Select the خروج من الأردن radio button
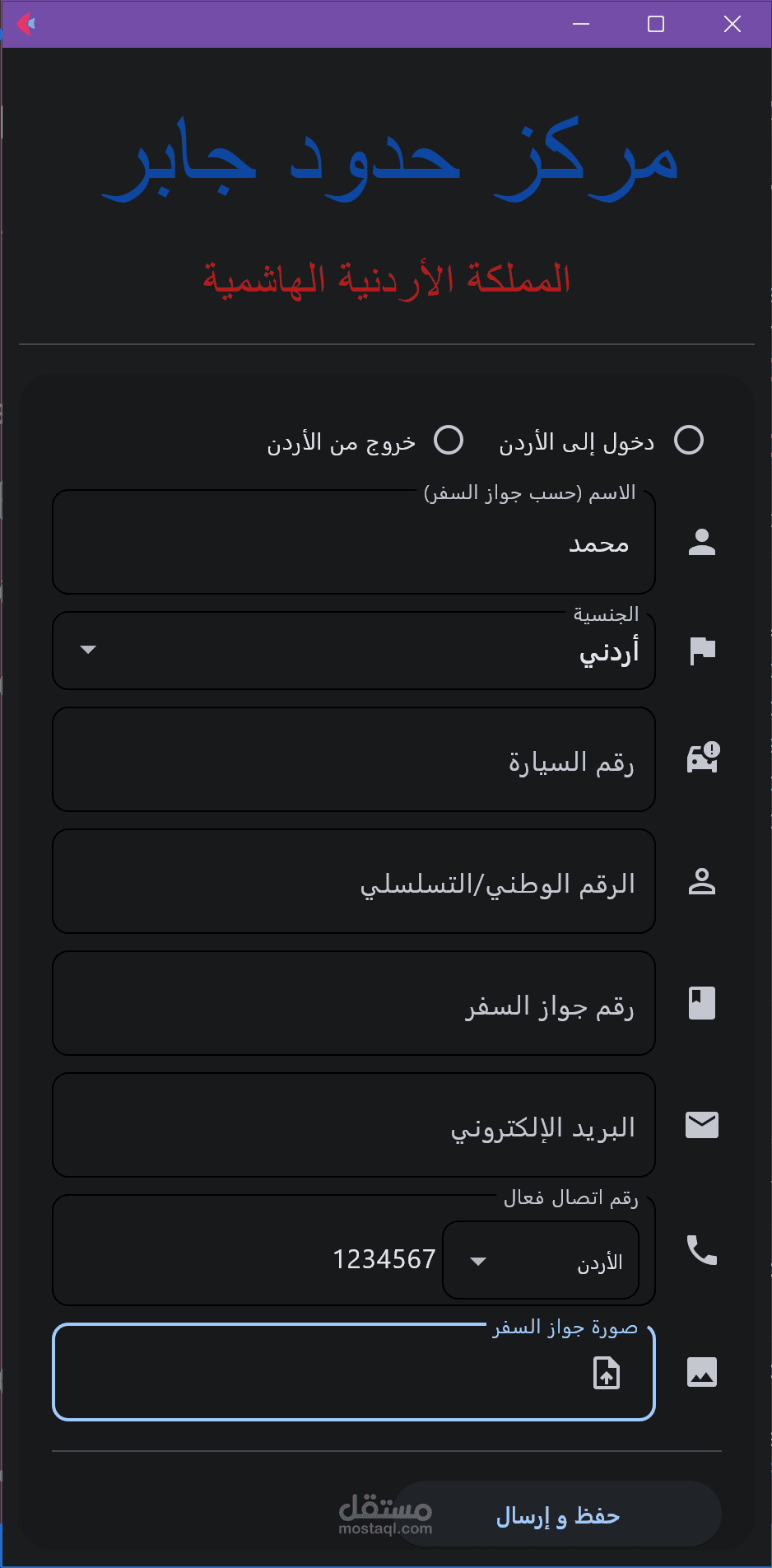The height and width of the screenshot is (1568, 772). coord(449,441)
